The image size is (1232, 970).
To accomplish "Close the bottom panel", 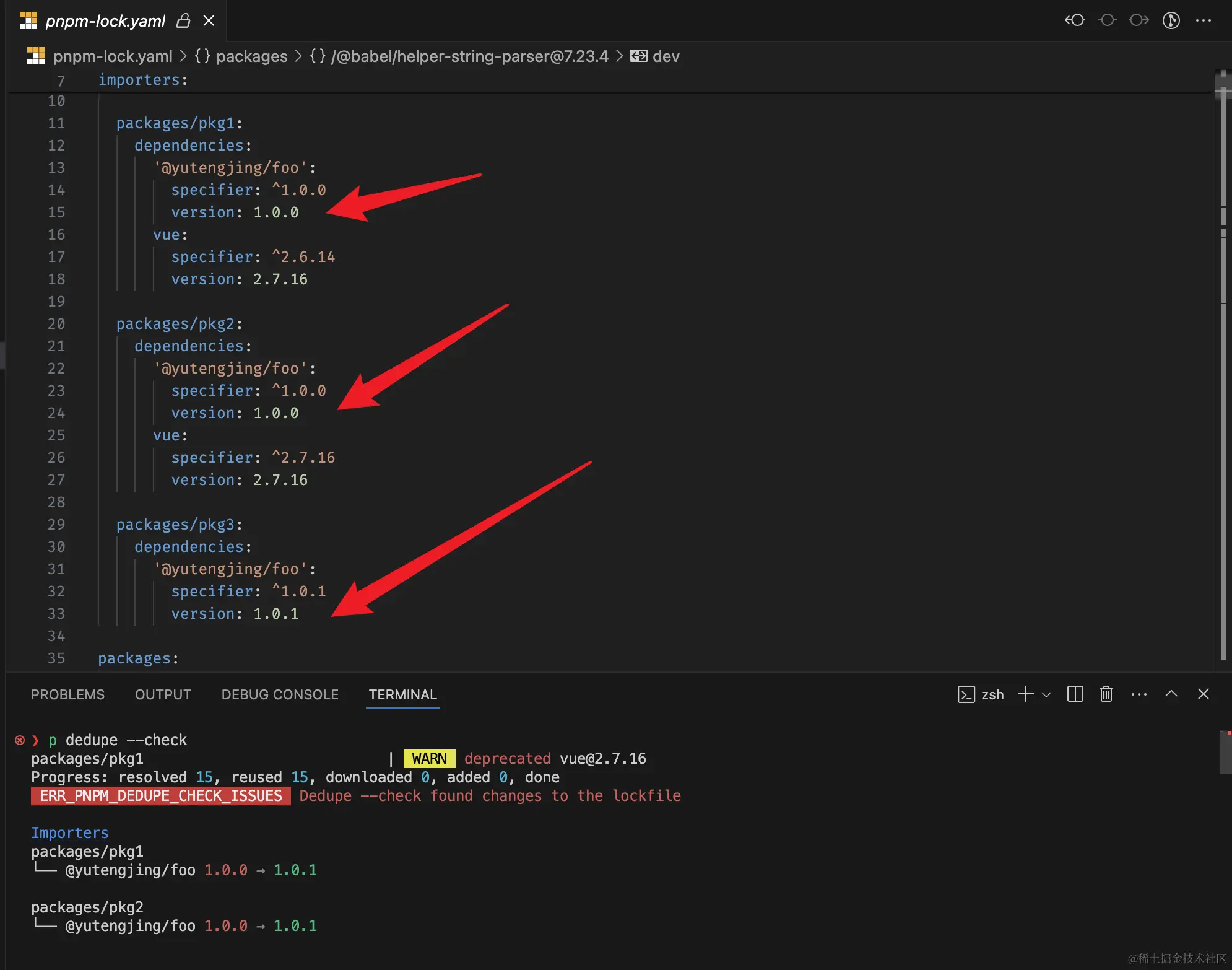I will (1204, 694).
